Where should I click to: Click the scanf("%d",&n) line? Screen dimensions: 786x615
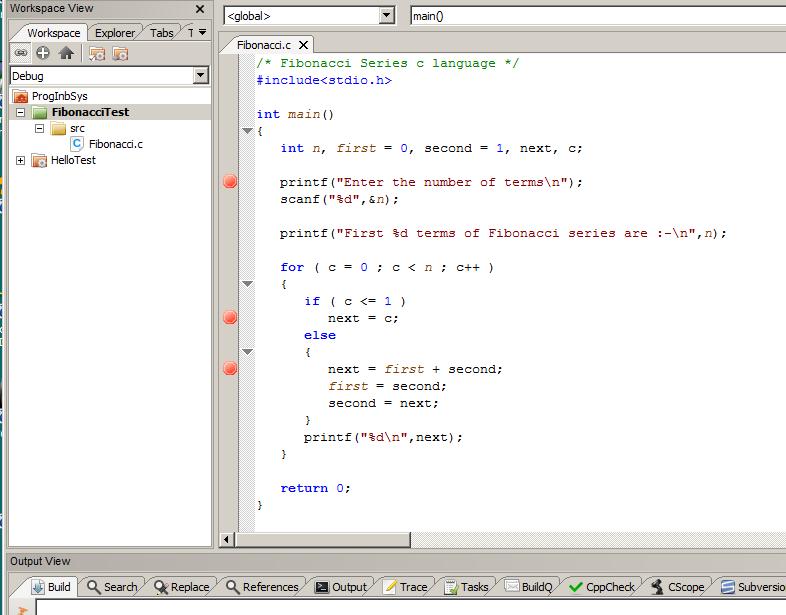(x=339, y=199)
